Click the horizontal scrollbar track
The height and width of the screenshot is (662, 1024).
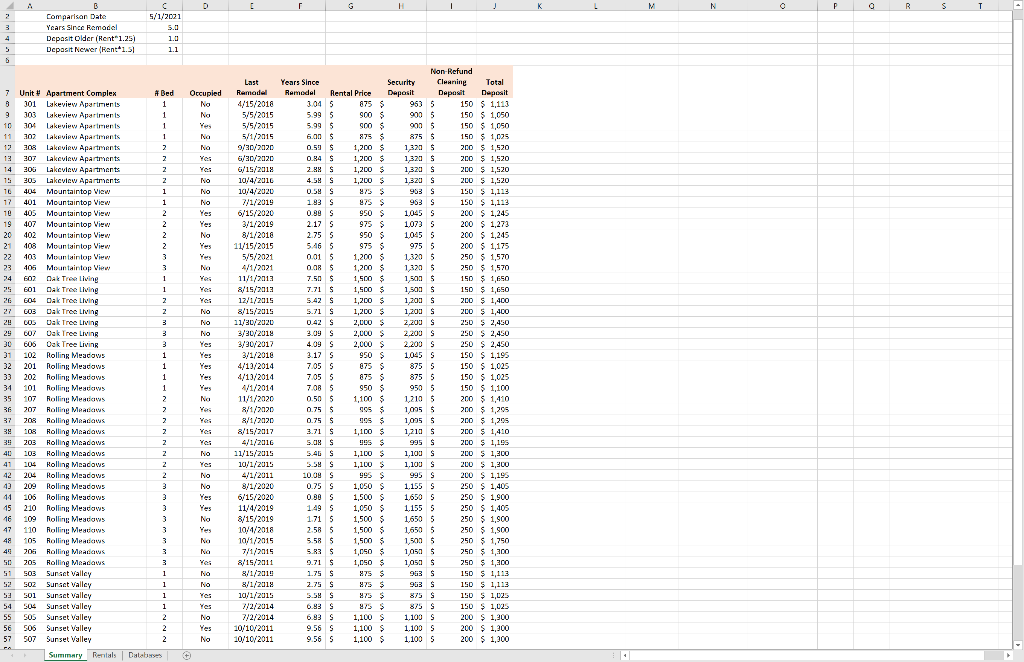tap(816, 655)
